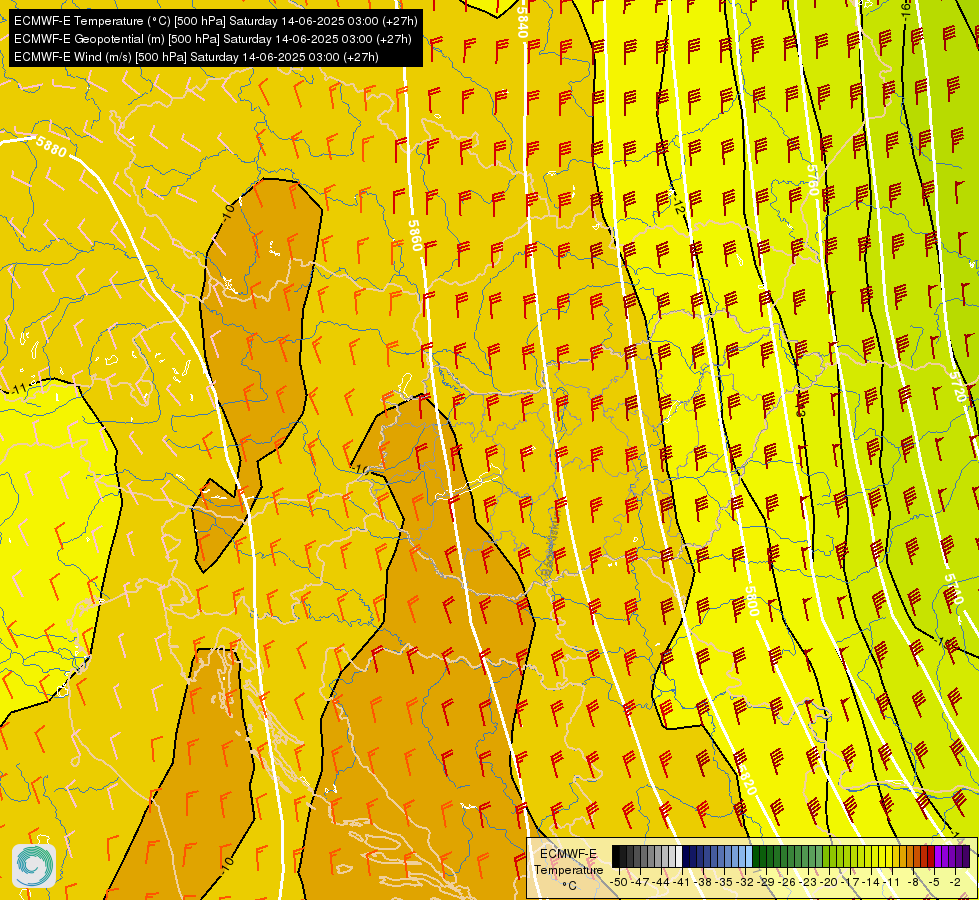979x900 pixels.
Task: Click the 5820 geopotential contour label
Action: pyautogui.click(x=748, y=781)
